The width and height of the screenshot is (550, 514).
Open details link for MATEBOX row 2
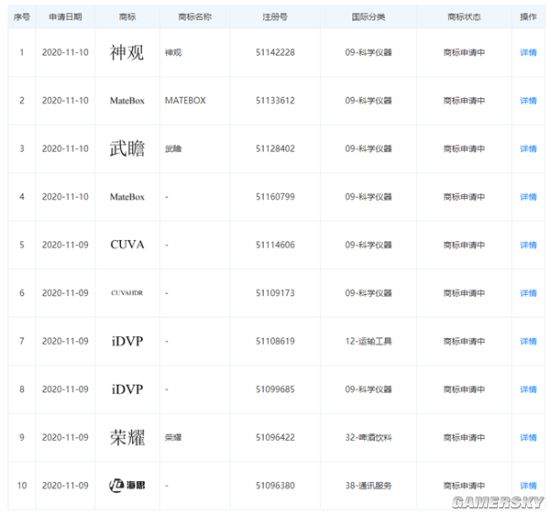(x=528, y=101)
